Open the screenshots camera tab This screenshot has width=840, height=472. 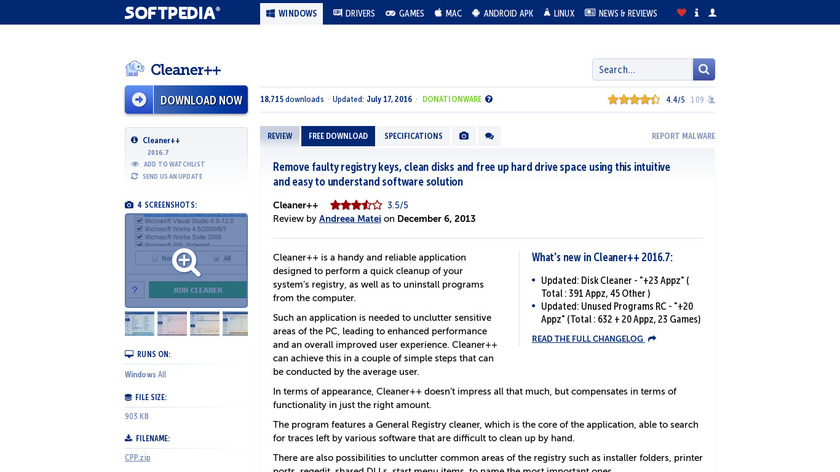tap(464, 136)
